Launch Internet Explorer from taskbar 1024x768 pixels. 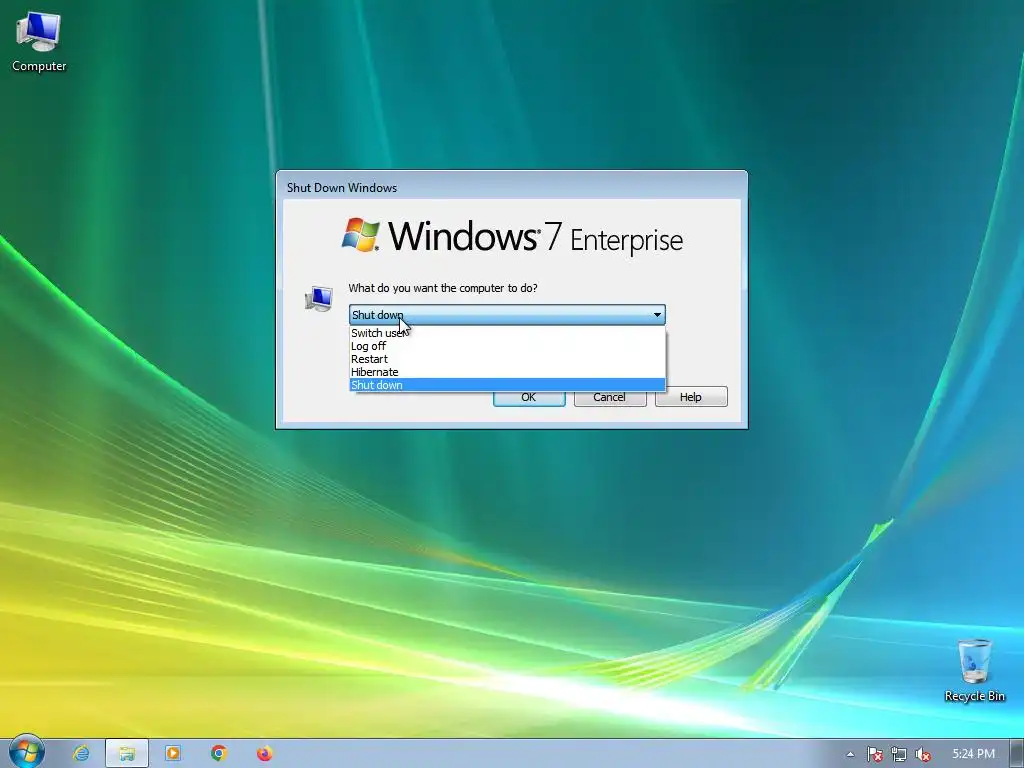[x=81, y=753]
